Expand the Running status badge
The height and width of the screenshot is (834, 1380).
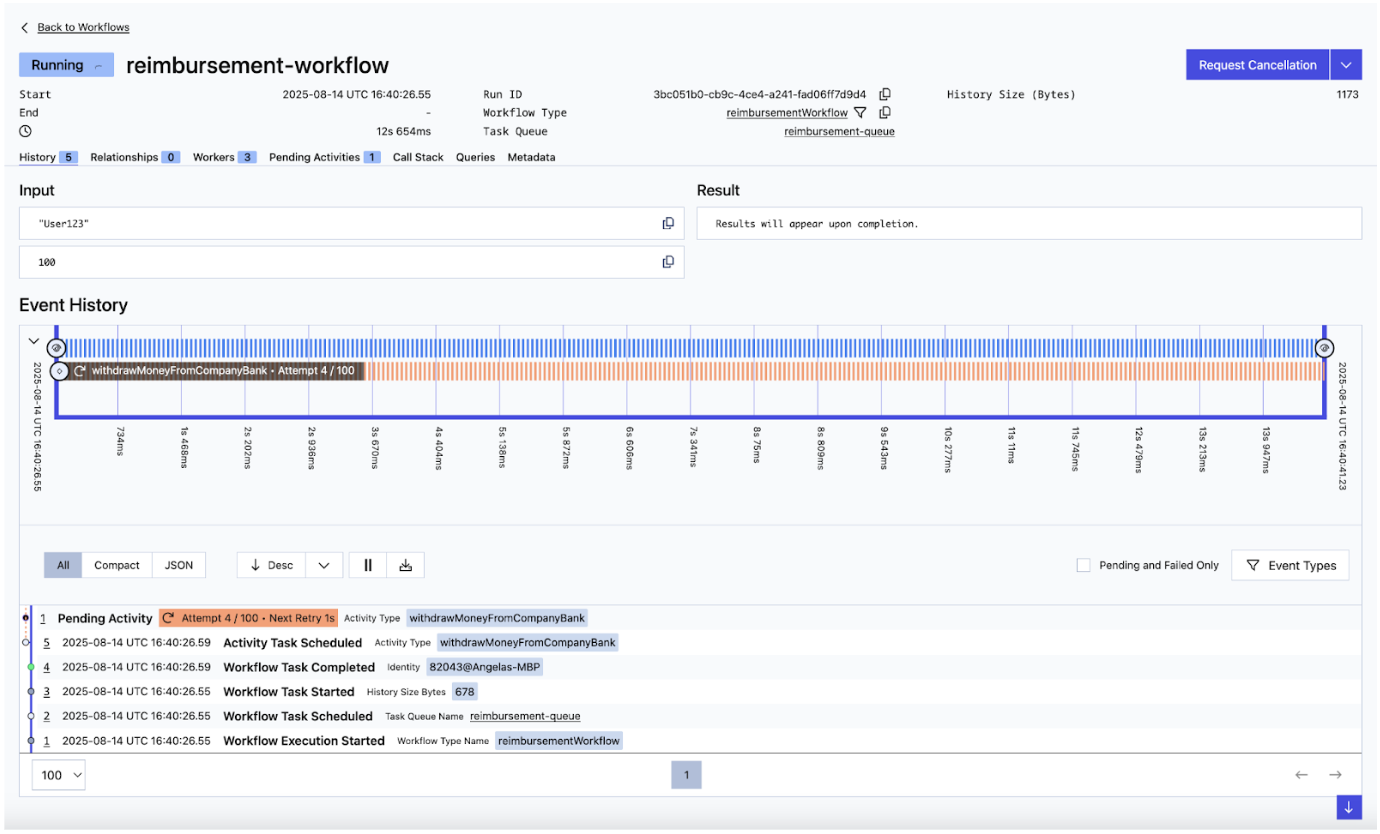tap(96, 64)
